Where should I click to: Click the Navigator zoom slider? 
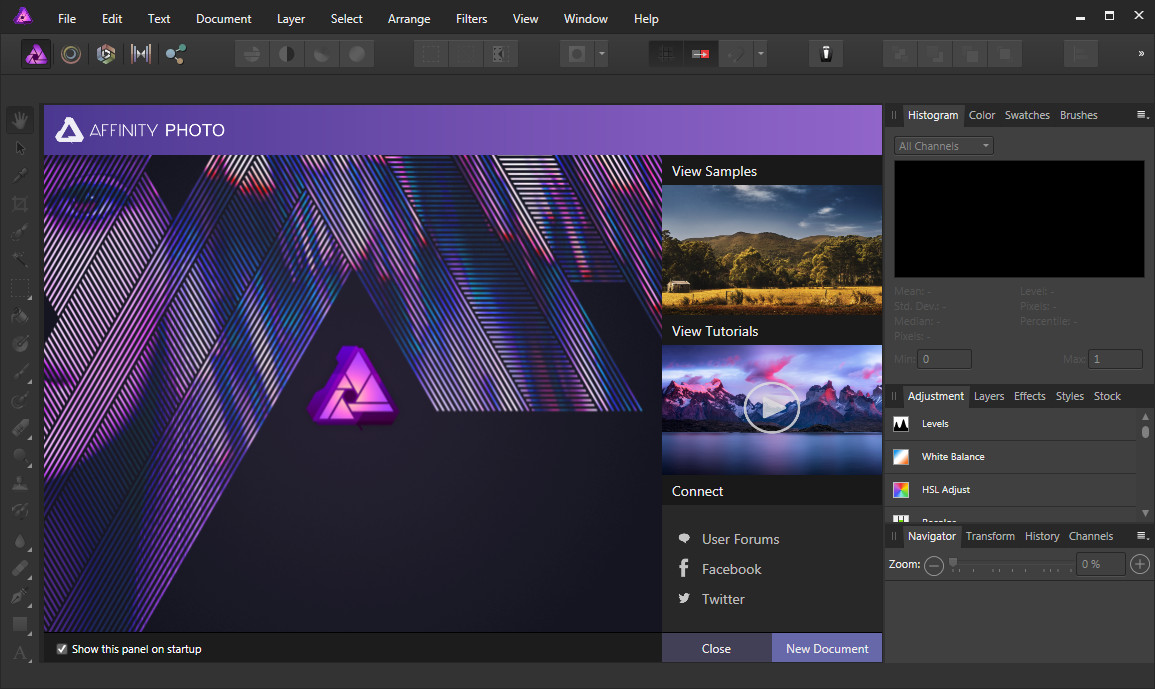1011,565
